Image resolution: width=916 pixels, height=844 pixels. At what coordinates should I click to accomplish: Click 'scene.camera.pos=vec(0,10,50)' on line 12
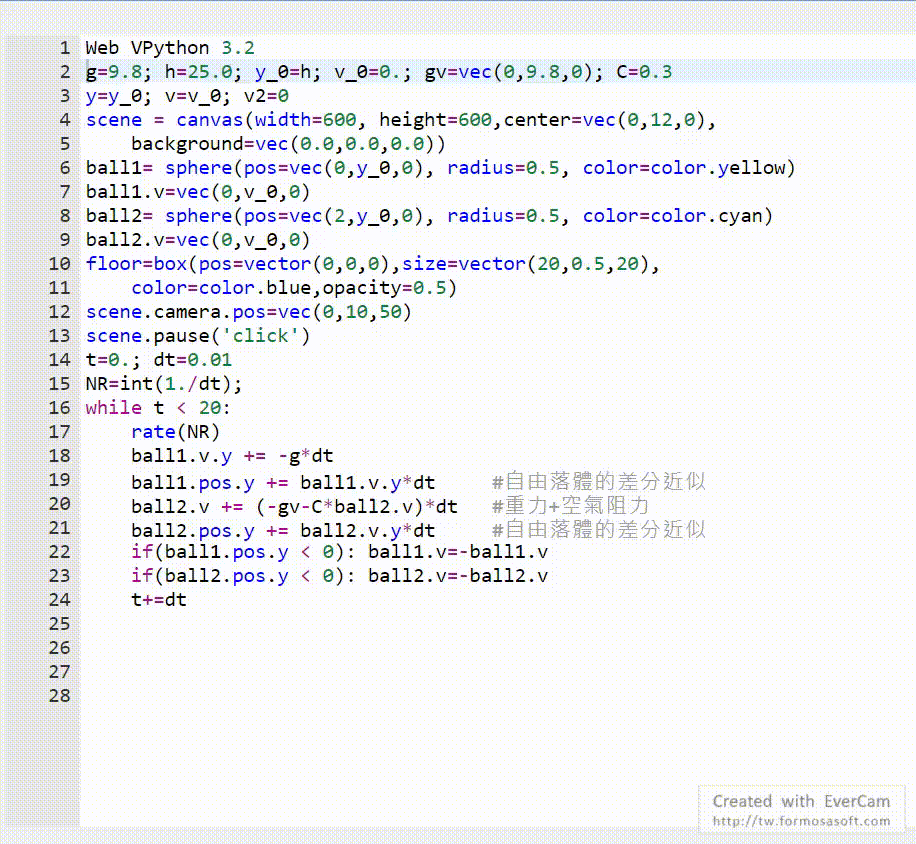pyautogui.click(x=249, y=312)
